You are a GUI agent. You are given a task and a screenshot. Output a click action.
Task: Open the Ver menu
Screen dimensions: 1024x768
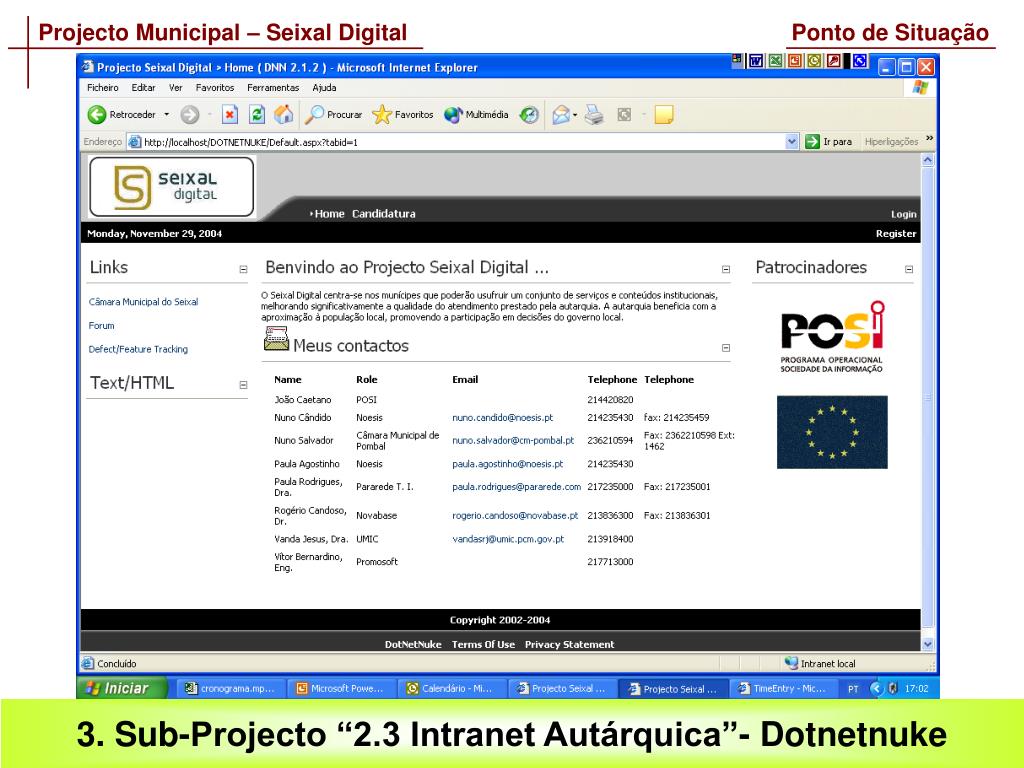pyautogui.click(x=176, y=88)
